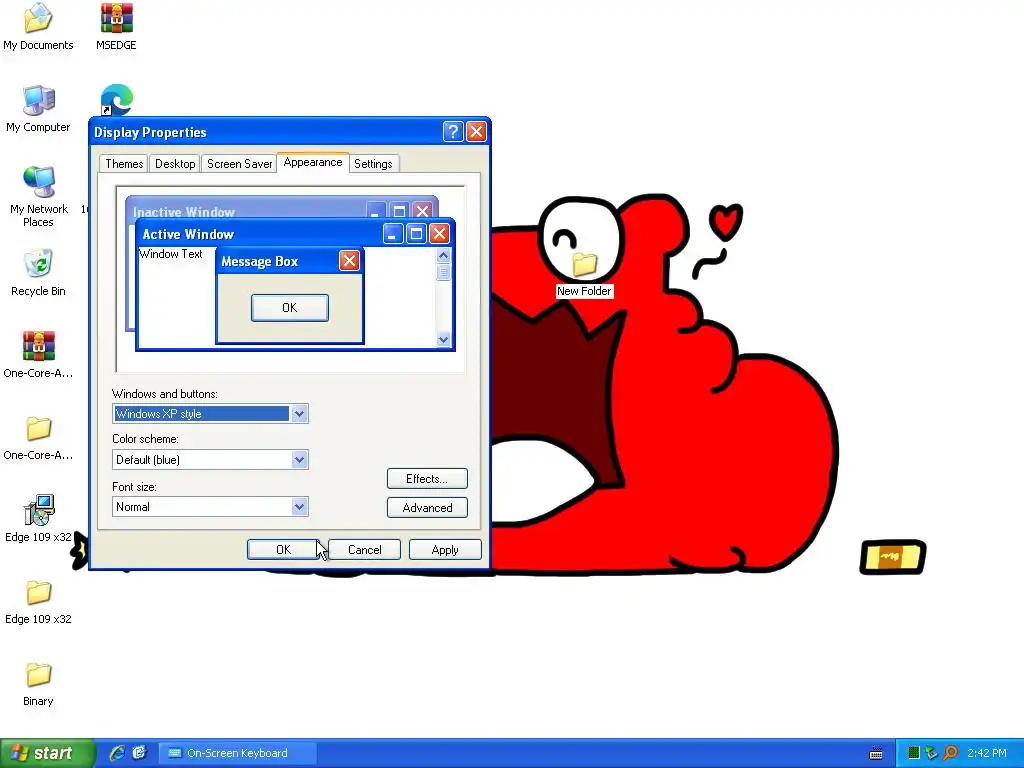Image resolution: width=1024 pixels, height=768 pixels.
Task: Select the My Network Places icon
Action: coord(39,196)
